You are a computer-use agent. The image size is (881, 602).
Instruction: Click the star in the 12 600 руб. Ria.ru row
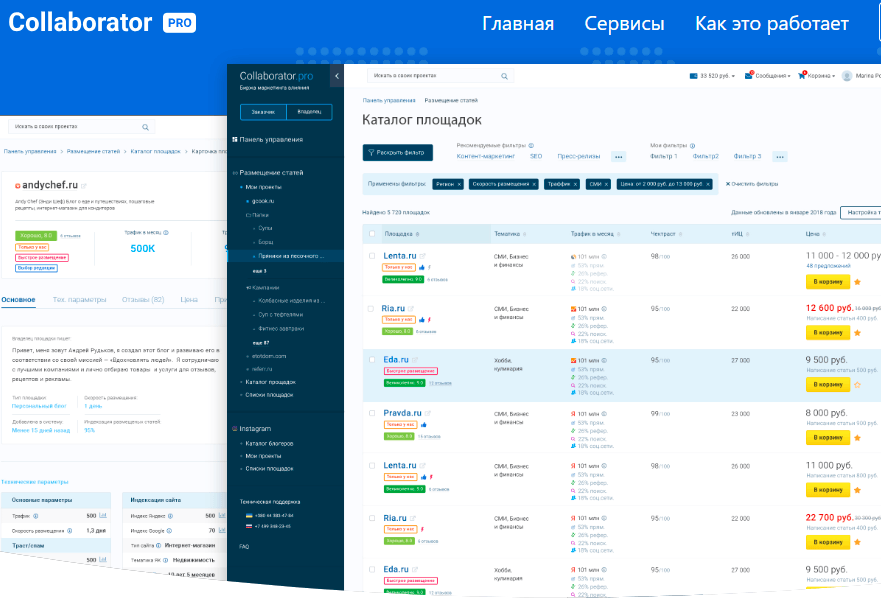(857, 333)
